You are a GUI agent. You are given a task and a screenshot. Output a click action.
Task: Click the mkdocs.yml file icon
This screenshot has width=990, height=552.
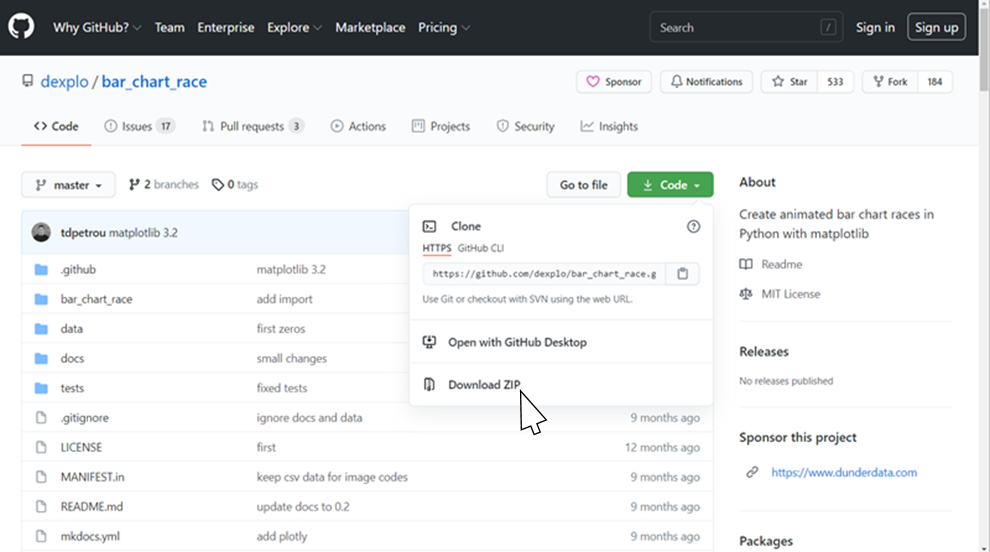pyautogui.click(x=41, y=536)
